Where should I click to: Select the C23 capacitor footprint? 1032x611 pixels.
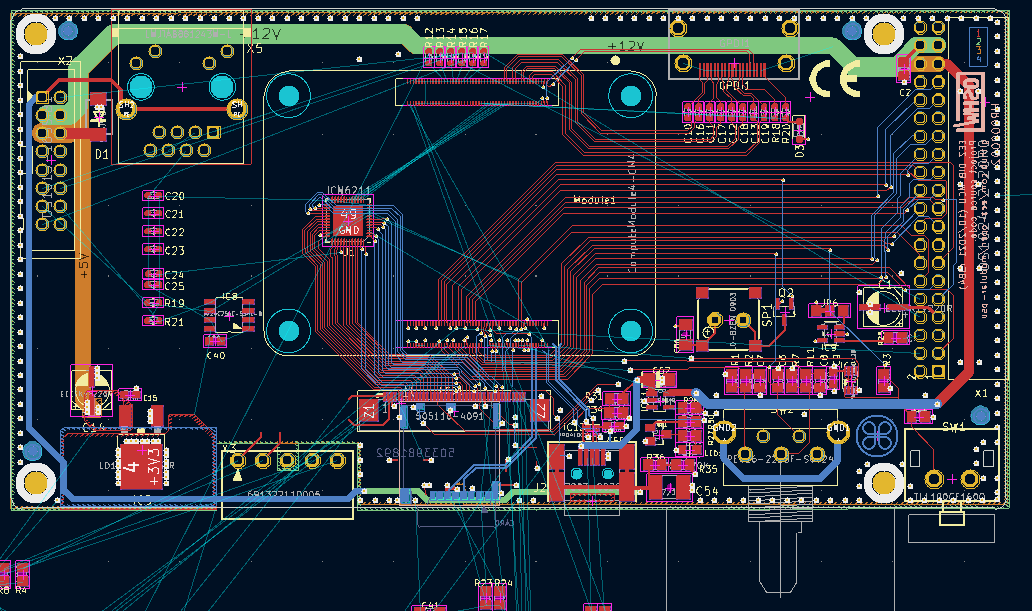152,249
